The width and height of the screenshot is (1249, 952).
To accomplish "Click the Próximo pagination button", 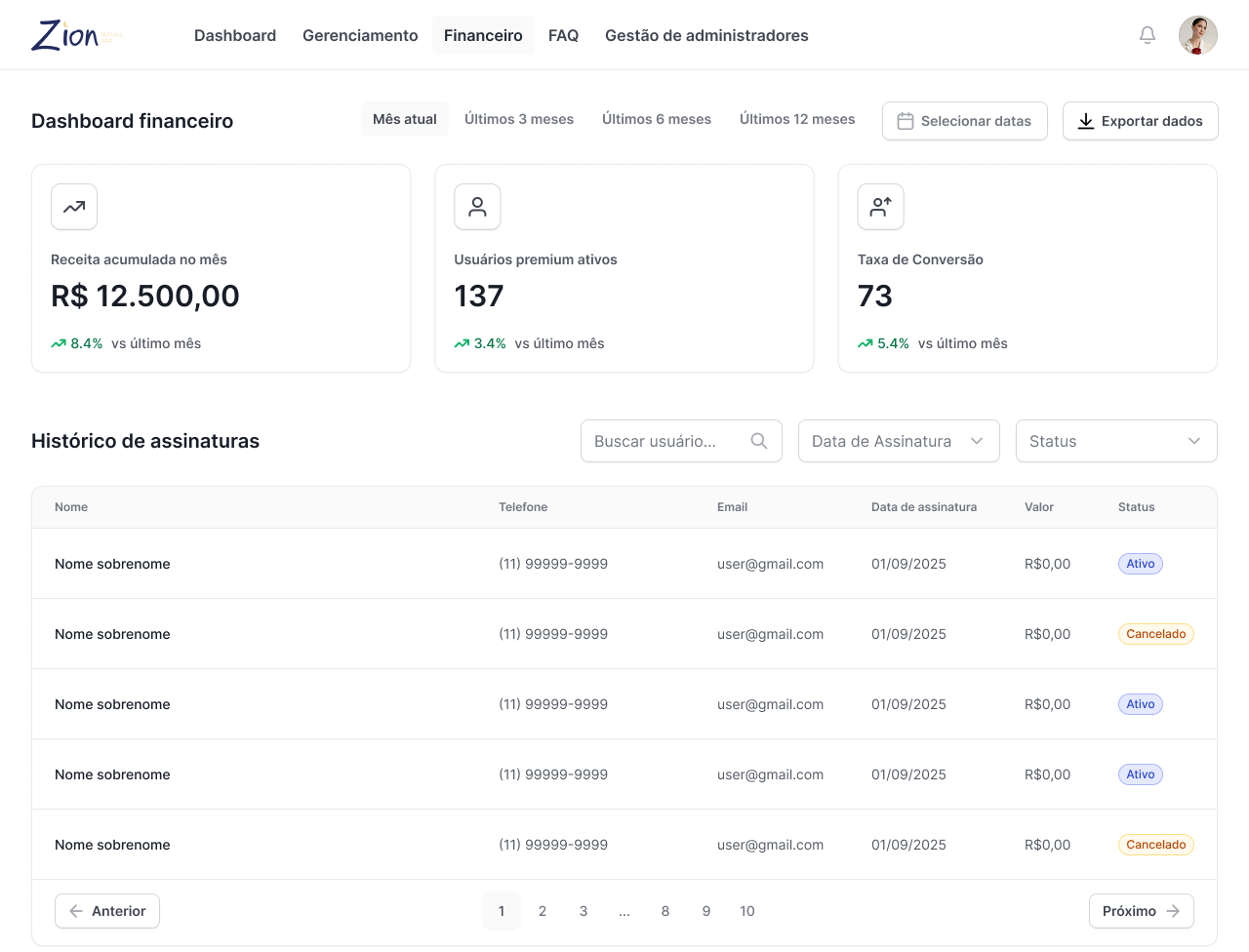I will 1141,910.
